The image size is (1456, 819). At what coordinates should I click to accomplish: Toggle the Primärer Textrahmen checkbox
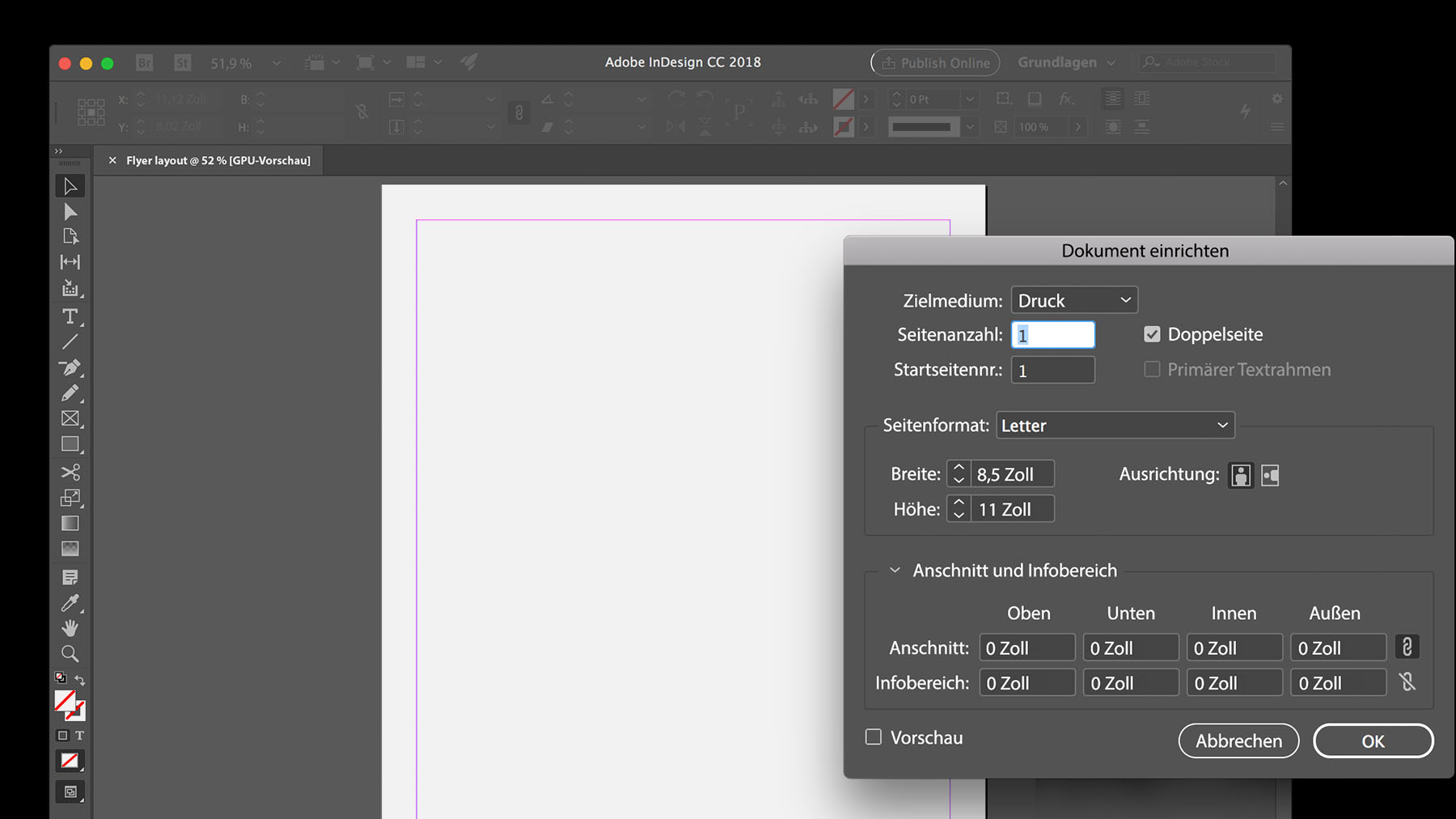(x=1152, y=369)
